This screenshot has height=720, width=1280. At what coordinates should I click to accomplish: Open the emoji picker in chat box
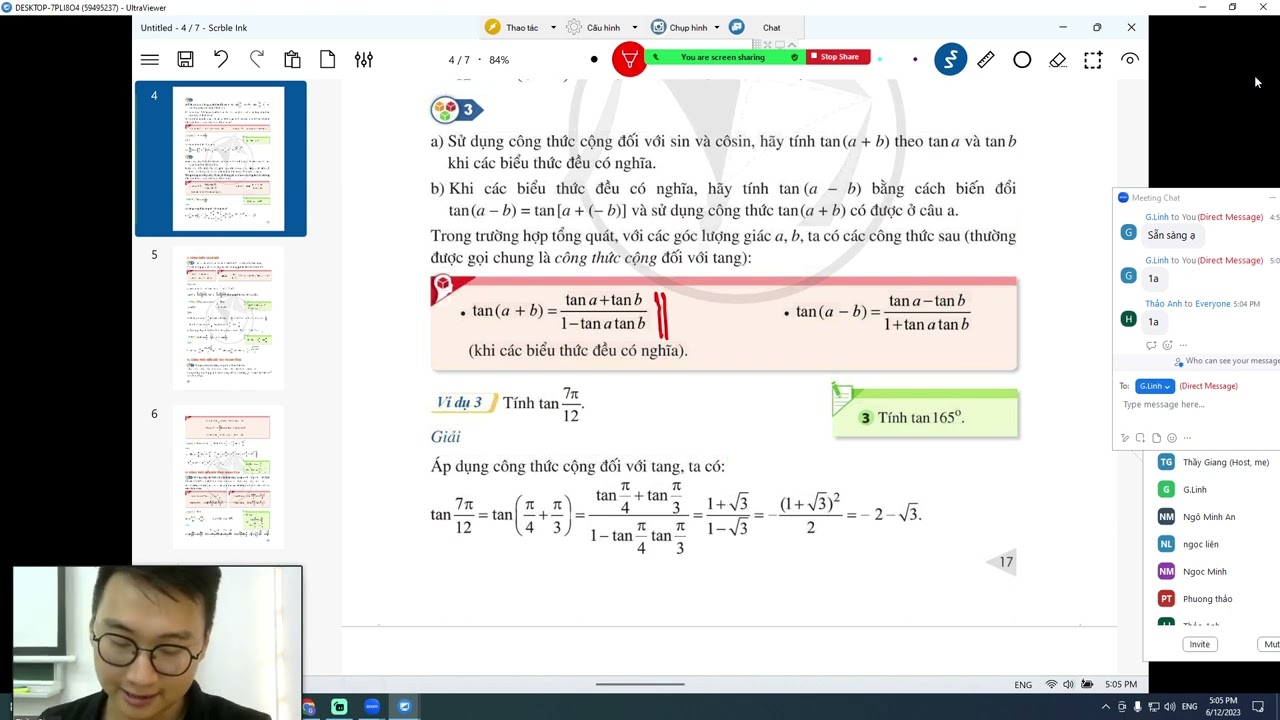click(1172, 438)
